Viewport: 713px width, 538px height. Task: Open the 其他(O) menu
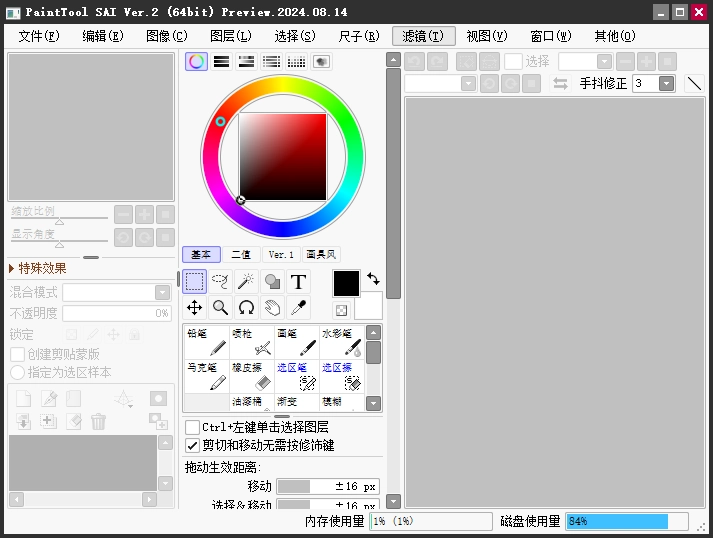tap(615, 36)
